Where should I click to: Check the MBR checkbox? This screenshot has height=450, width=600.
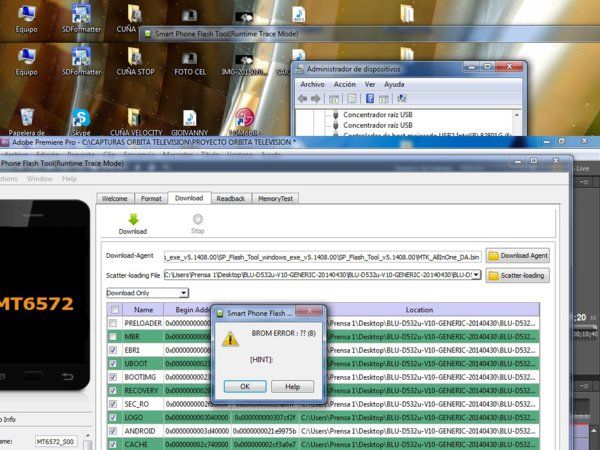click(113, 337)
